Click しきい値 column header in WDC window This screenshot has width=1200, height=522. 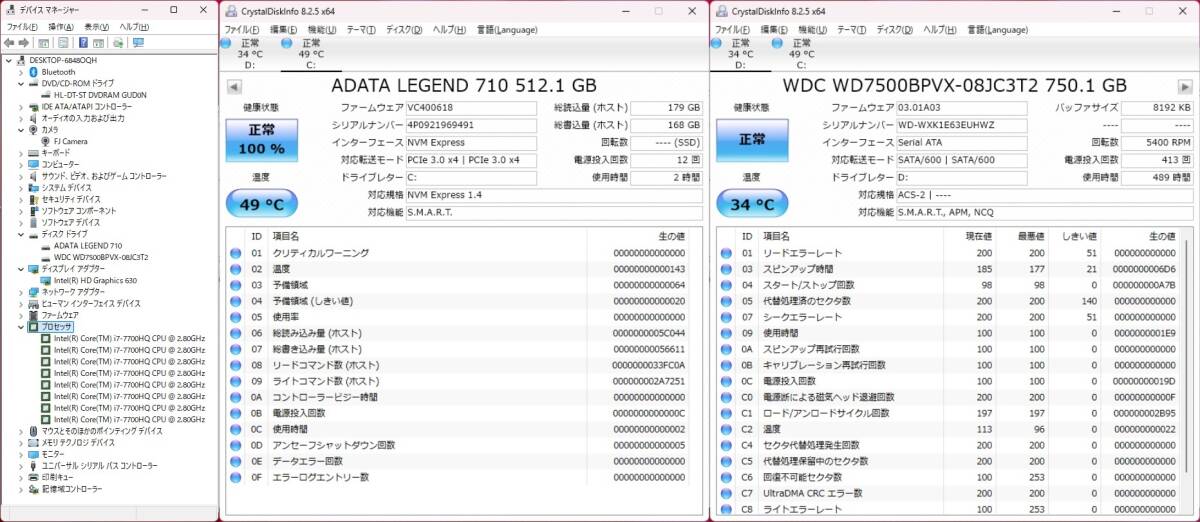[1072, 236]
